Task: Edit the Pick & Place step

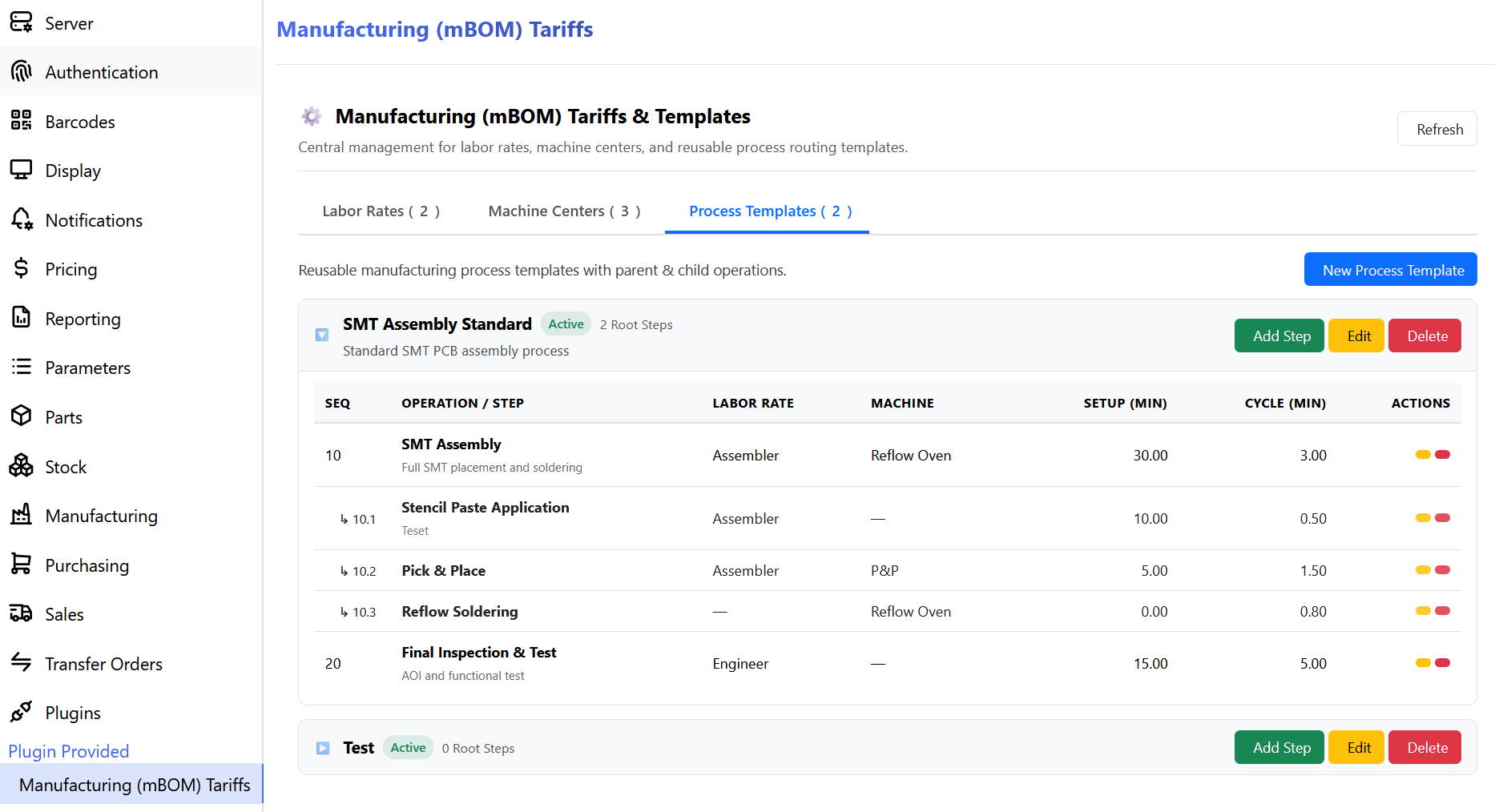Action: point(1423,570)
